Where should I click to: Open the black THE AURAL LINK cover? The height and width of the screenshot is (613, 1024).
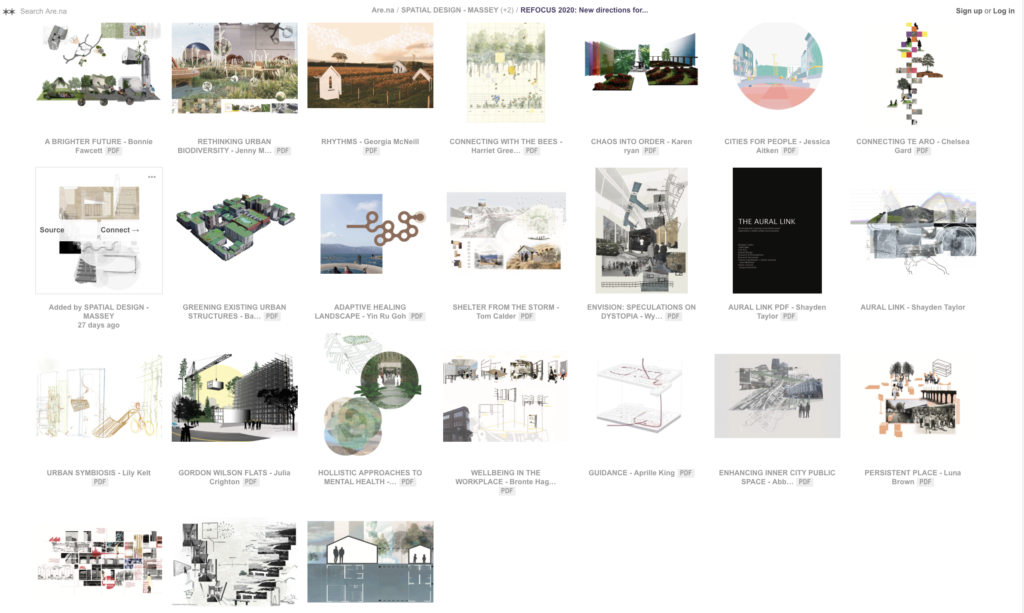coord(777,230)
